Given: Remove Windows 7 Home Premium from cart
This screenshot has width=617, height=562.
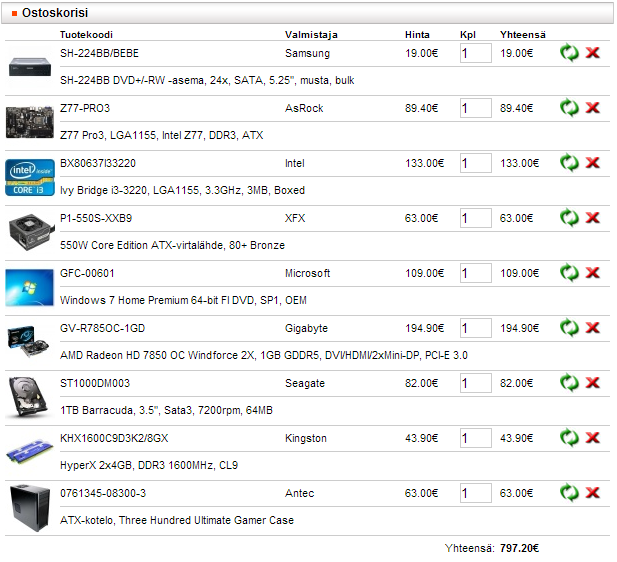Looking at the screenshot, I should pyautogui.click(x=593, y=273).
